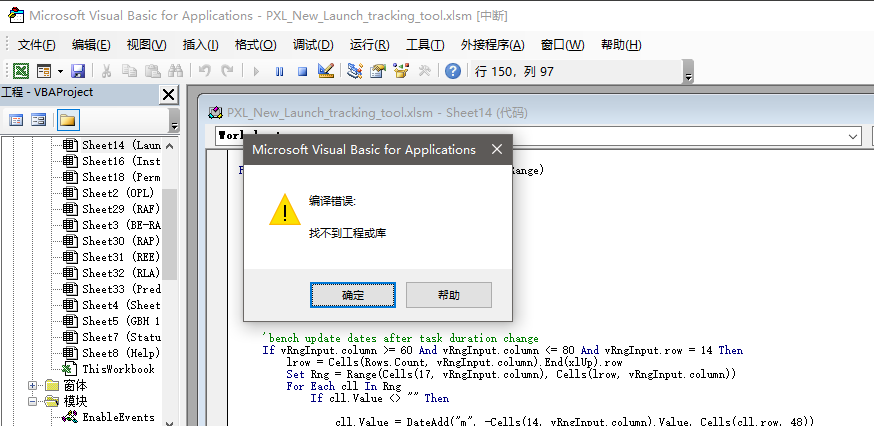The image size is (874, 426).
Task: Expand the 窗体 folder node
Action: [x=32, y=385]
